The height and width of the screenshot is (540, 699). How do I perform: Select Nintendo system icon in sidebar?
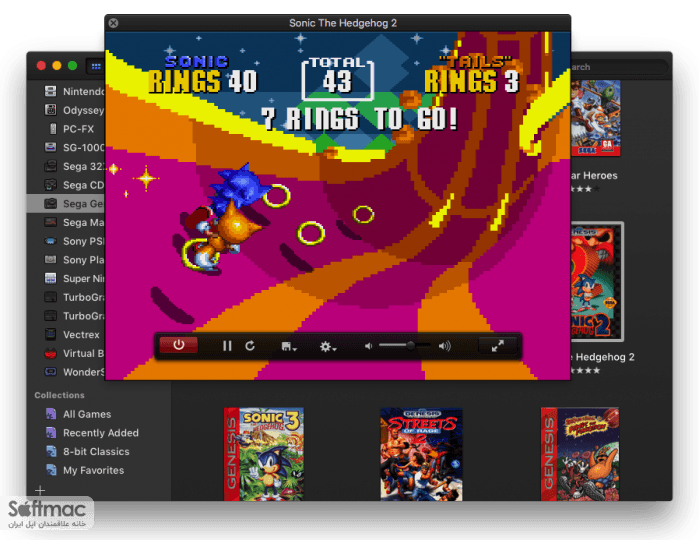point(51,91)
